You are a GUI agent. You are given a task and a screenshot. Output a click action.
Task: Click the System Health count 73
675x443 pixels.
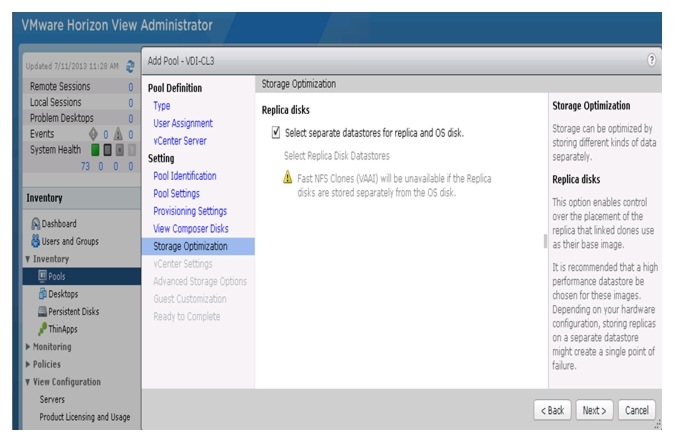85,166
